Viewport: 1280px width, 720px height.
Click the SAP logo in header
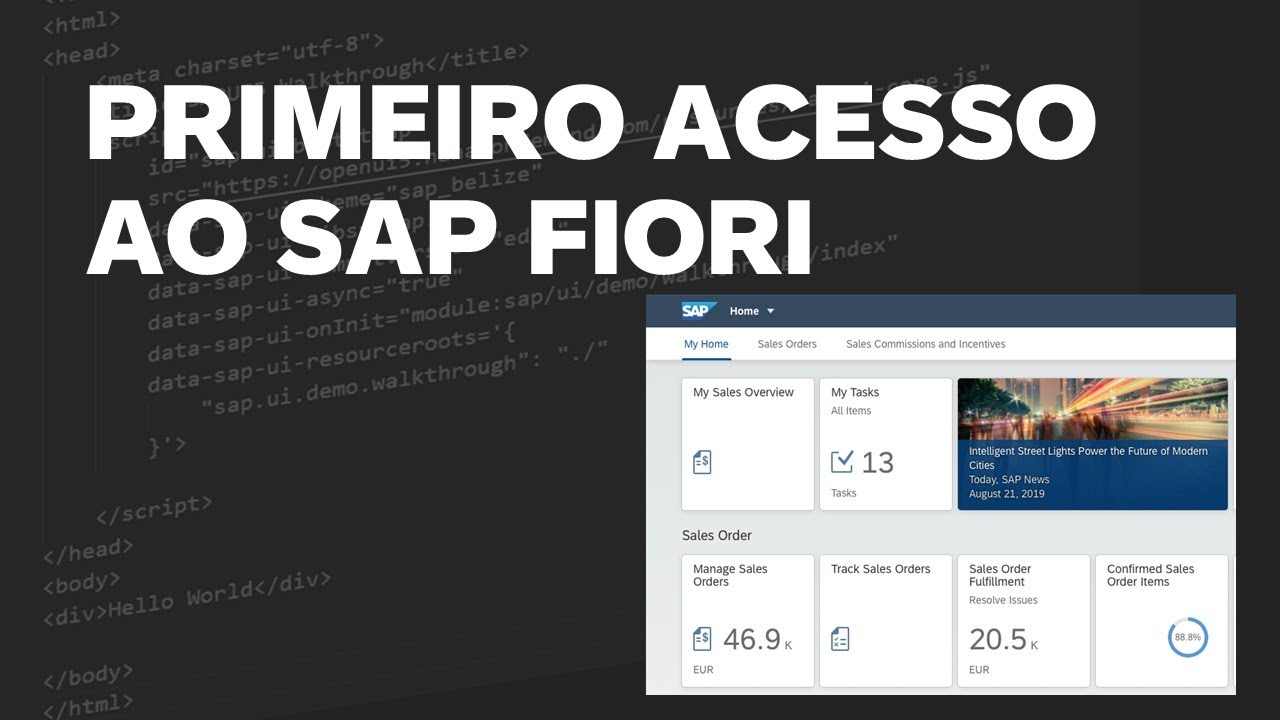click(699, 311)
